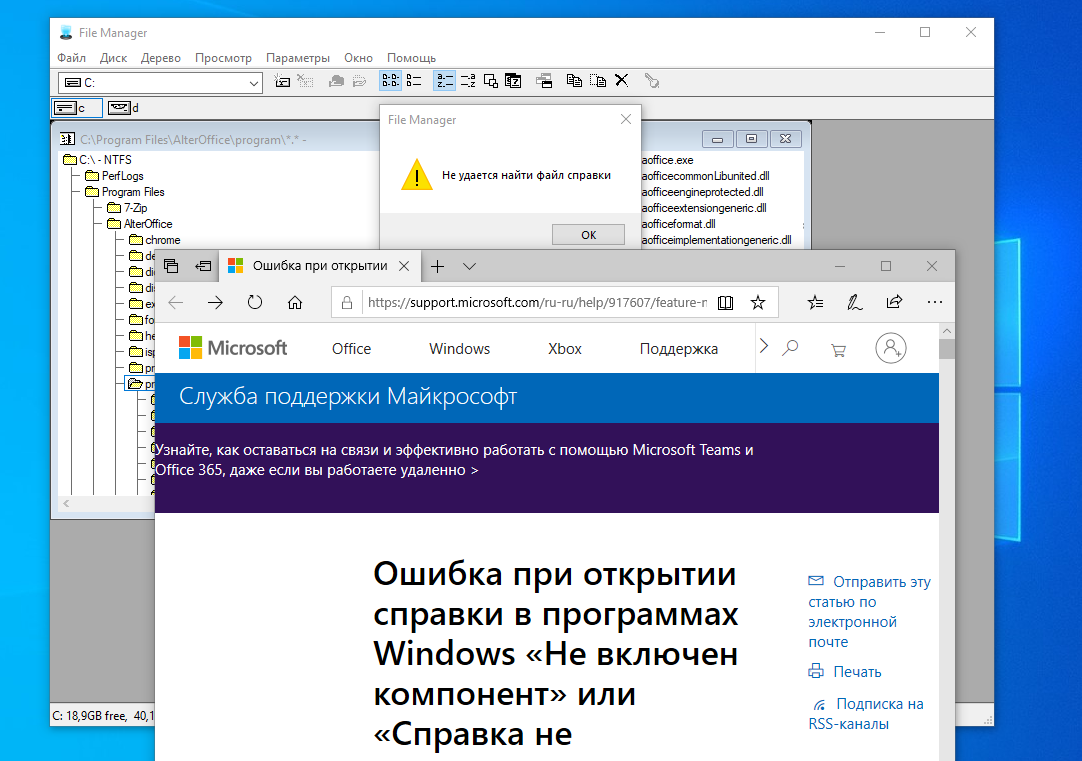The height and width of the screenshot is (761, 1082).
Task: Toggle reading view book icon
Action: click(x=725, y=302)
